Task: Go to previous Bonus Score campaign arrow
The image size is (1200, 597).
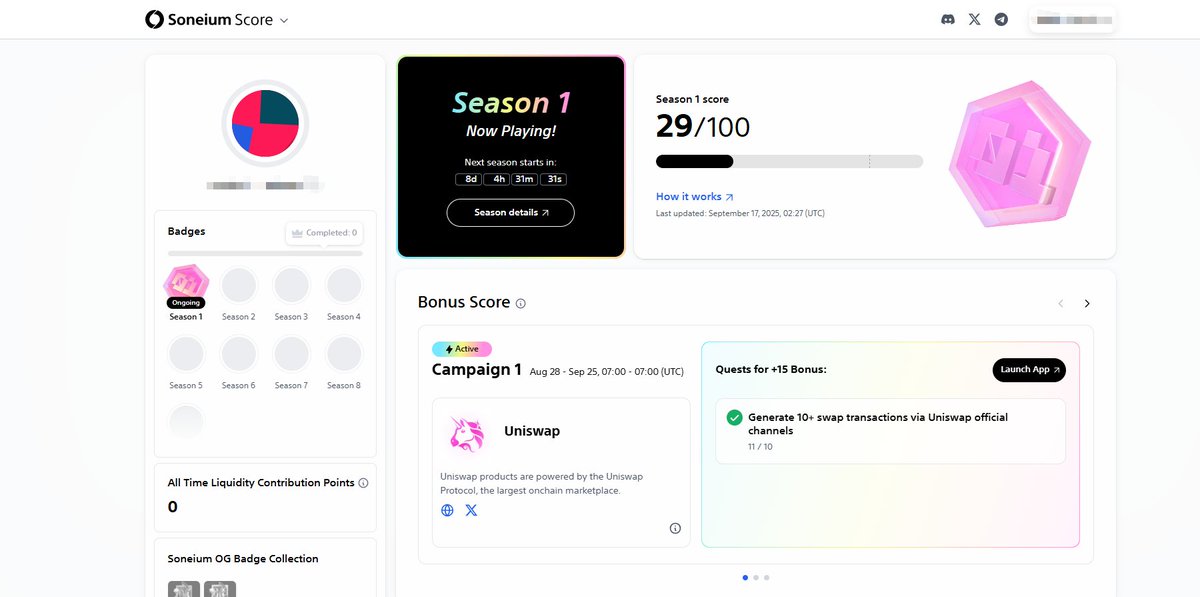Action: (1061, 303)
